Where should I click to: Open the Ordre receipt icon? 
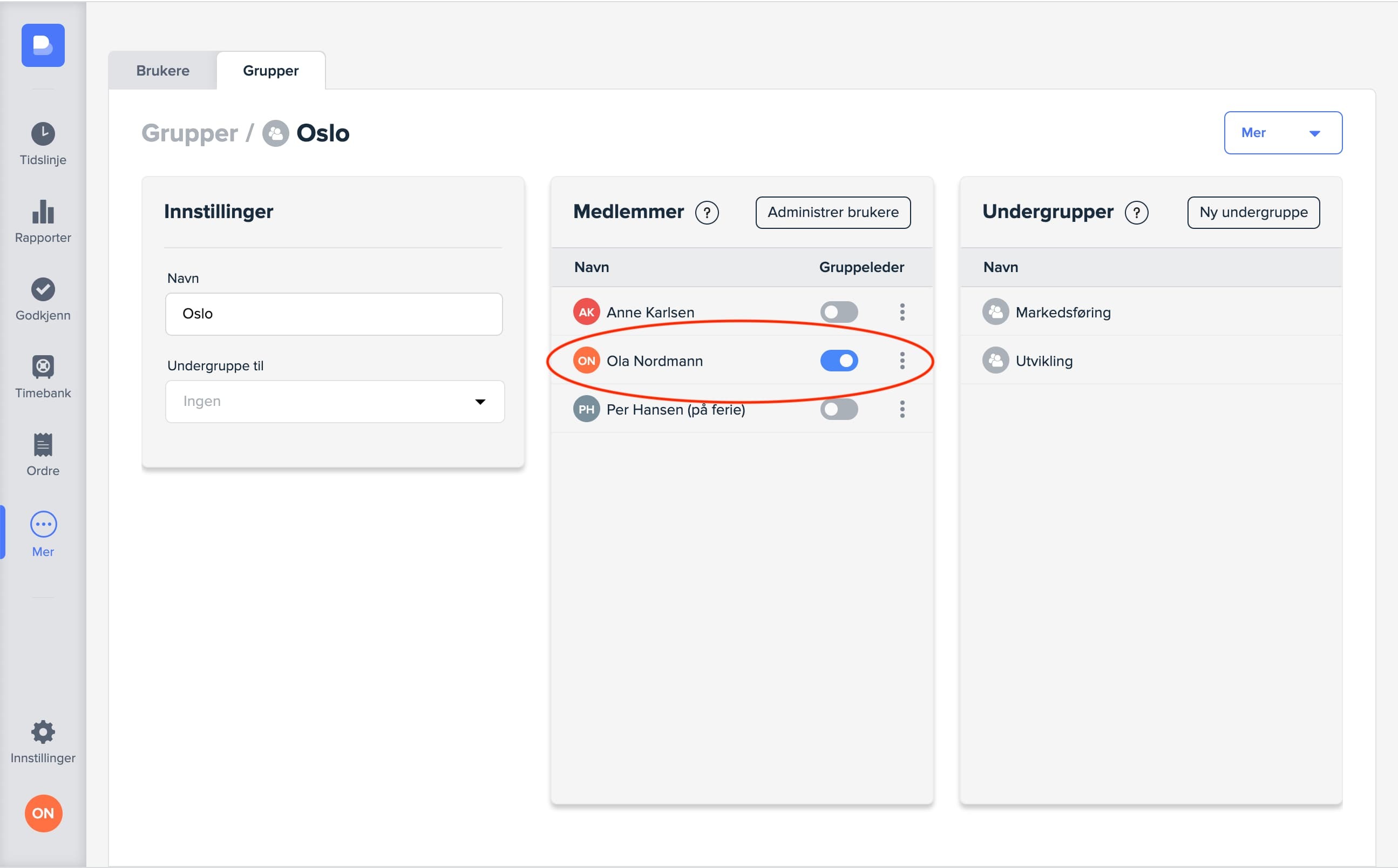coord(43,445)
